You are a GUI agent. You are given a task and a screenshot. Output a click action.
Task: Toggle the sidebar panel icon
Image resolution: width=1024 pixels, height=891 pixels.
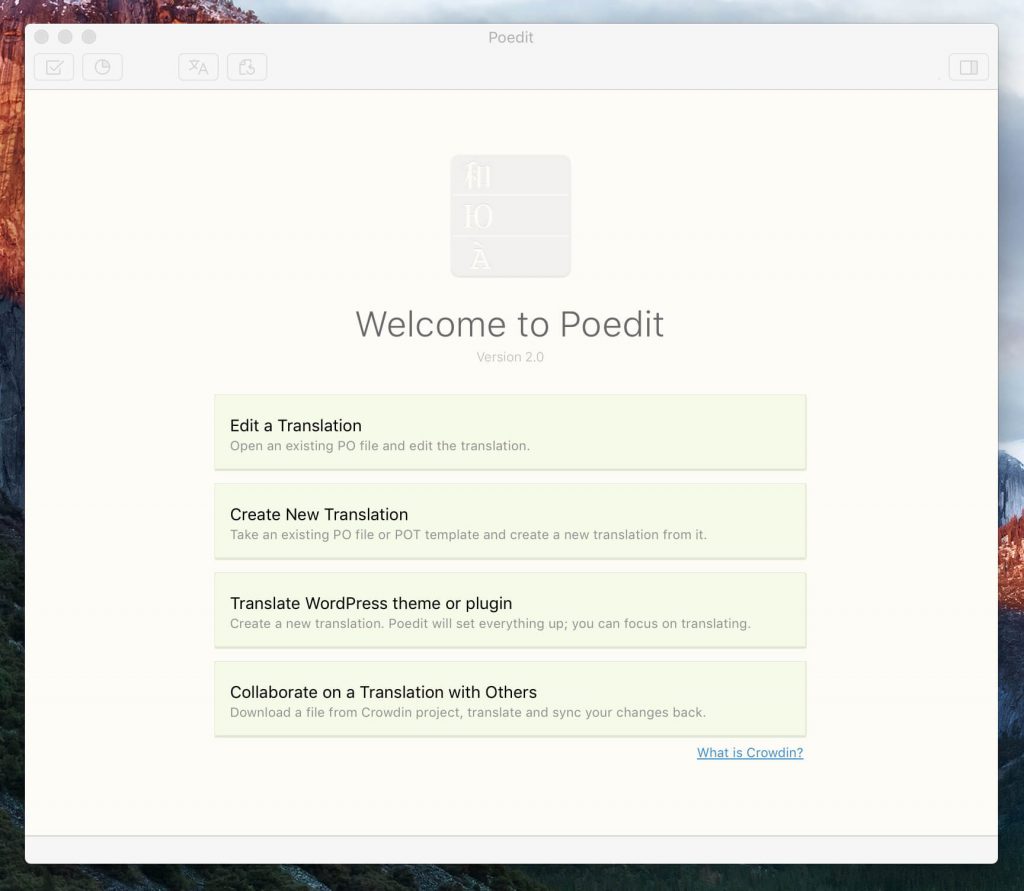[x=968, y=67]
